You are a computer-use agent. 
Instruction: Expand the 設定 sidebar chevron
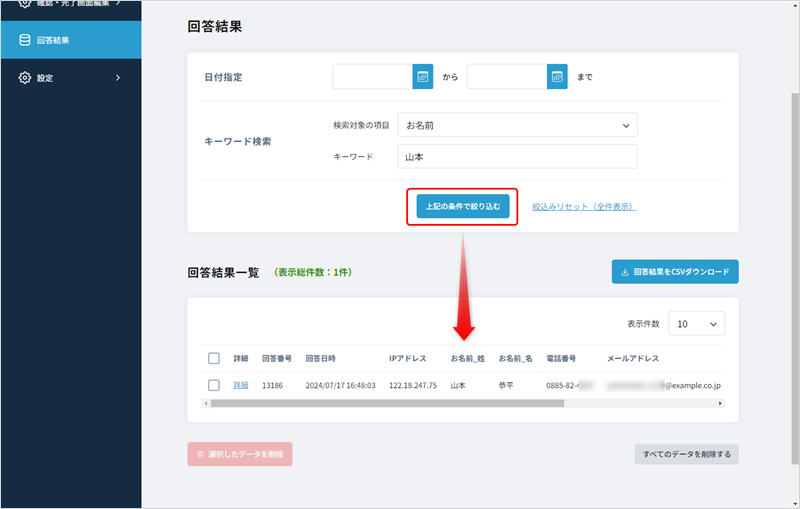tap(118, 78)
